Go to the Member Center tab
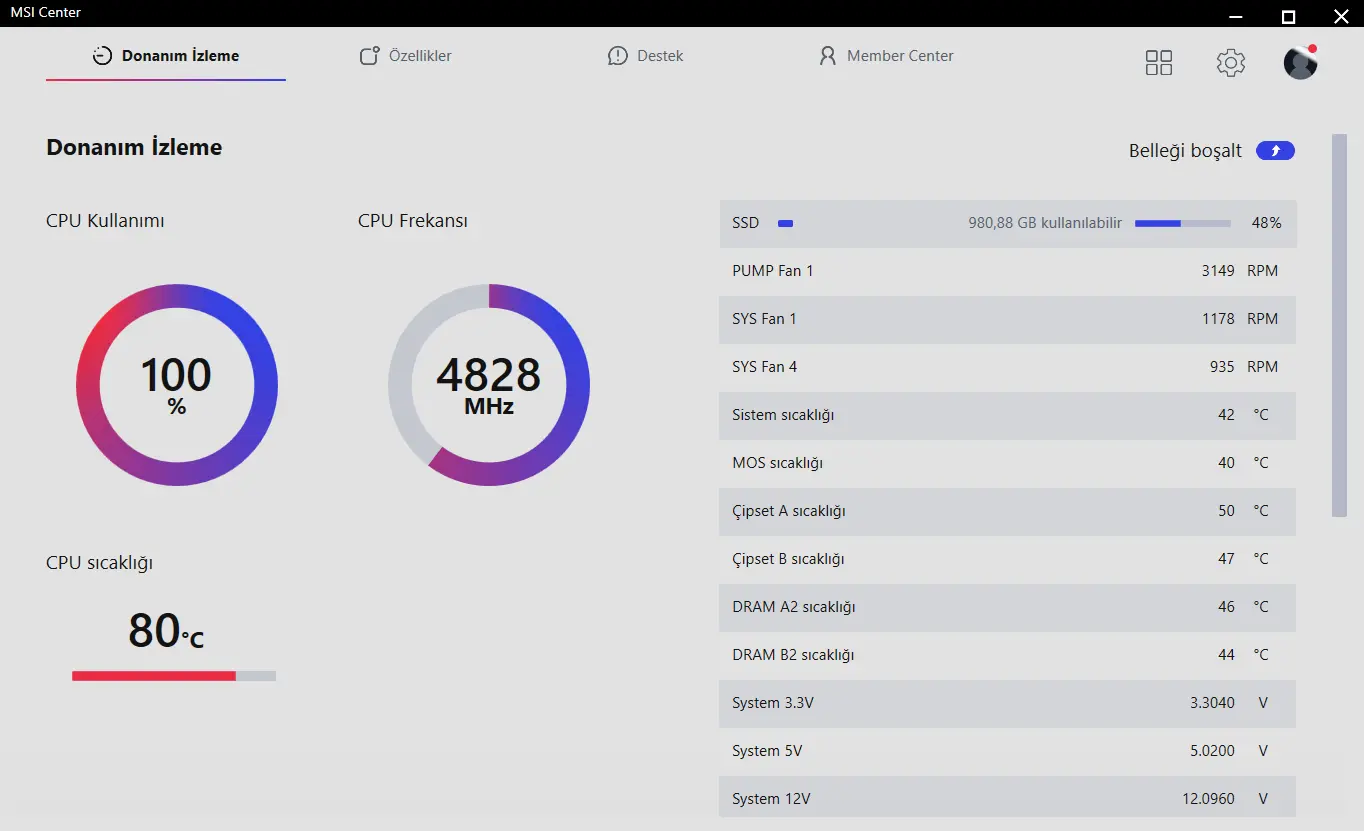 click(x=886, y=56)
